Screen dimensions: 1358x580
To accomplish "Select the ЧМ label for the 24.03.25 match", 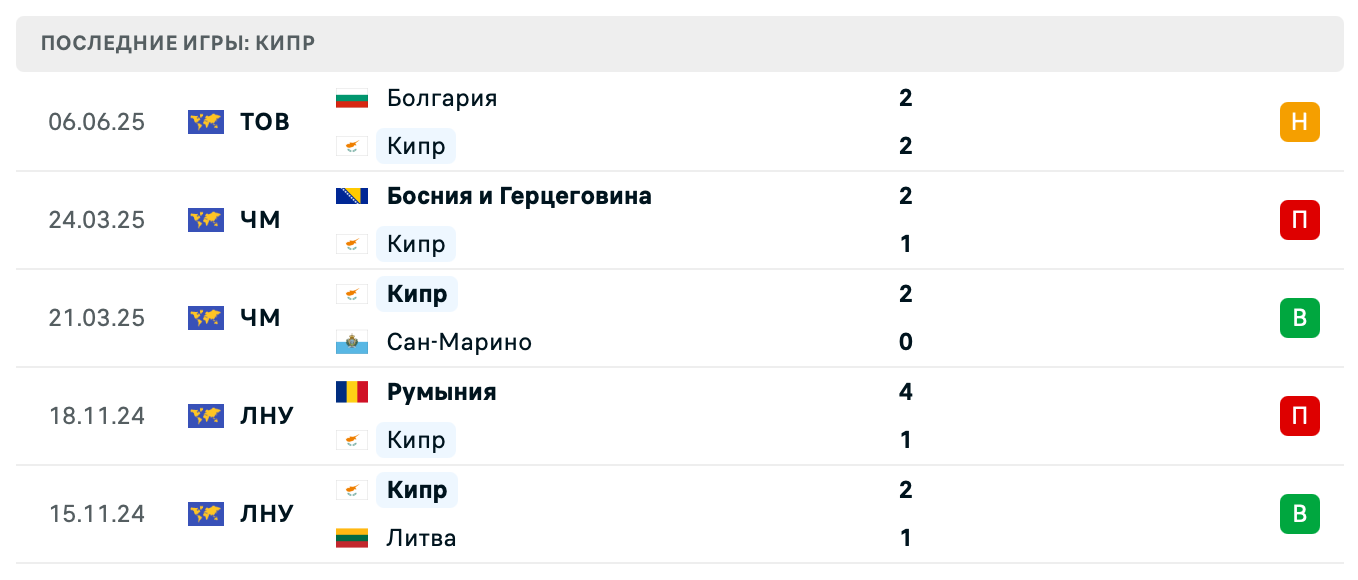I will (x=263, y=220).
